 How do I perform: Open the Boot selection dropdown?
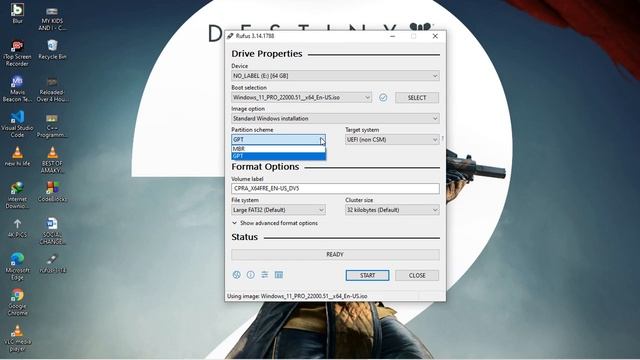(301, 98)
